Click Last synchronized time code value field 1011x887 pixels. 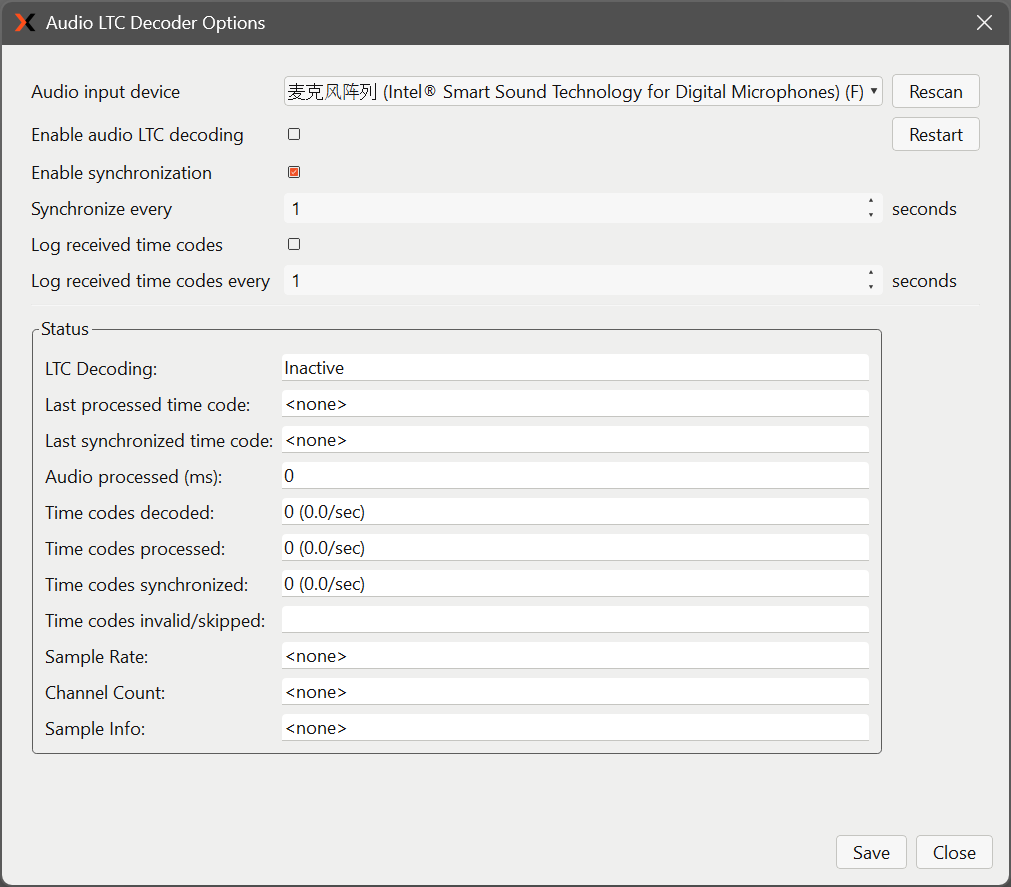tap(575, 440)
